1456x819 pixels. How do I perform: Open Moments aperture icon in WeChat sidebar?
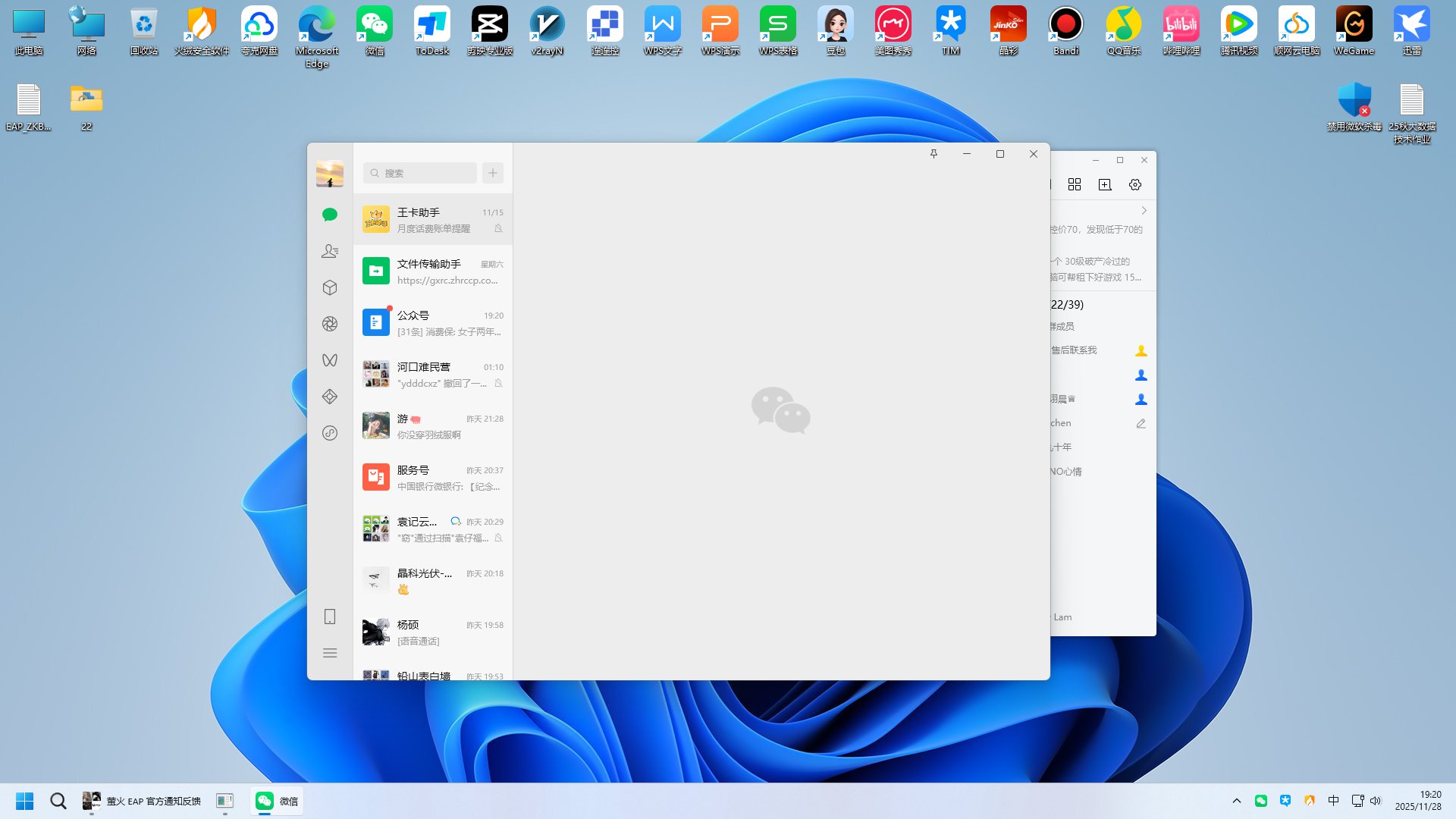point(329,324)
